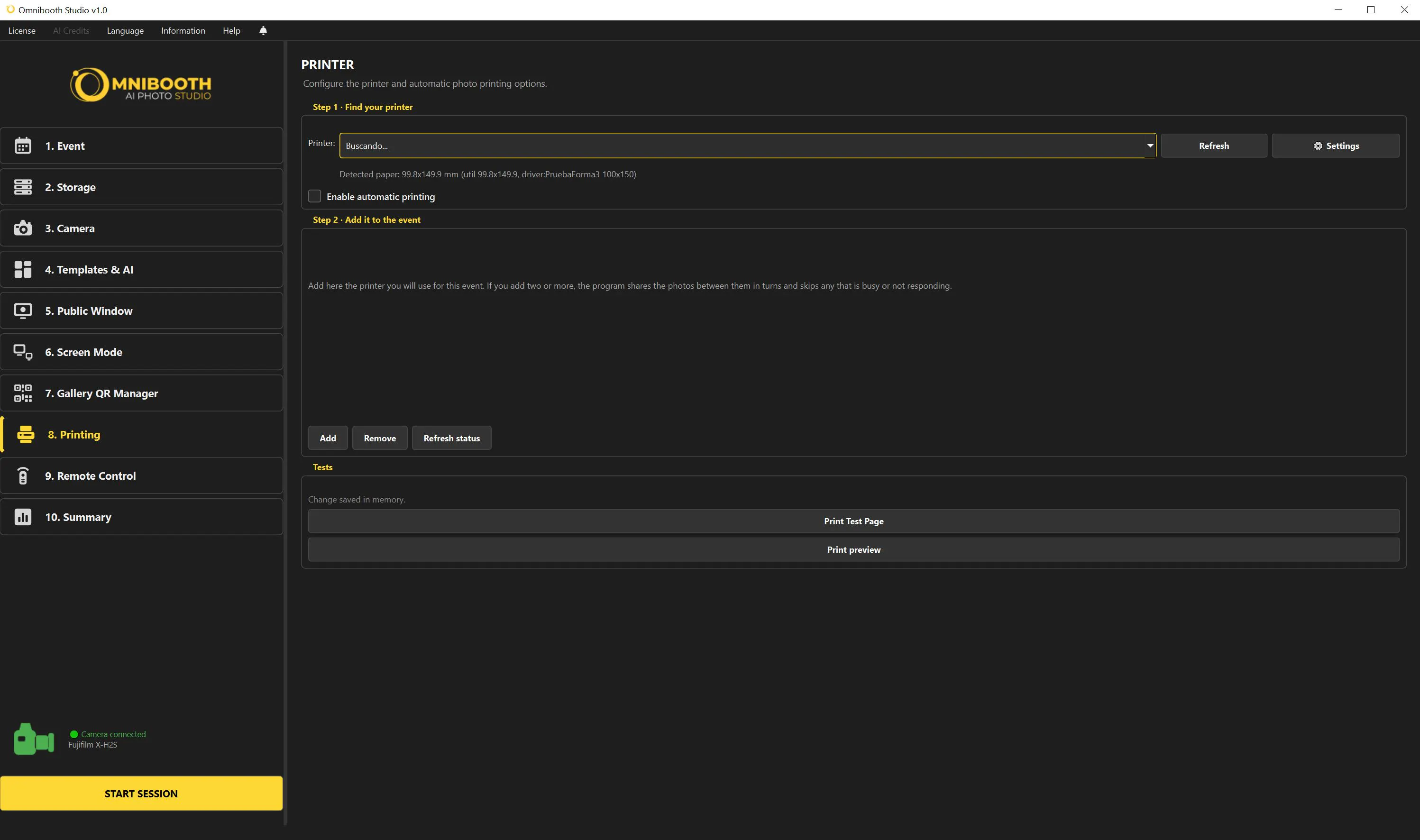
Task: Open the Summary chart icon
Action: [23, 517]
